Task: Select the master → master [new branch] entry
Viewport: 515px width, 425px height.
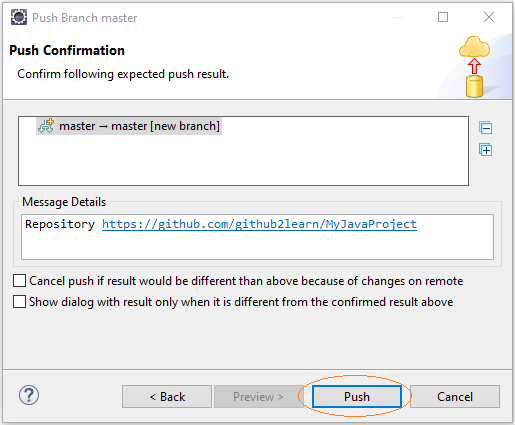Action: click(x=129, y=126)
